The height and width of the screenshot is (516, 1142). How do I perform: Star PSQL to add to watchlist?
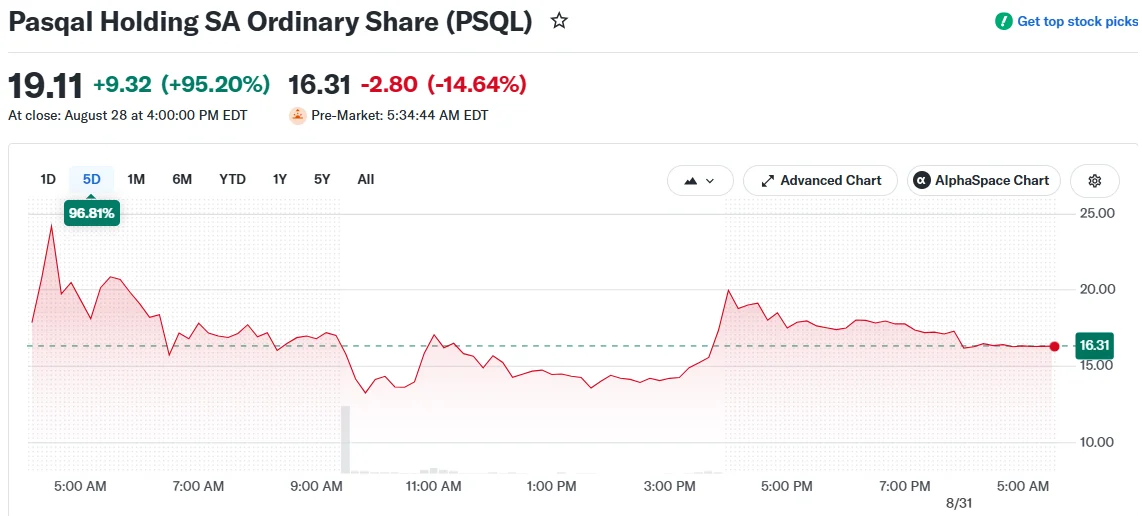(x=559, y=21)
